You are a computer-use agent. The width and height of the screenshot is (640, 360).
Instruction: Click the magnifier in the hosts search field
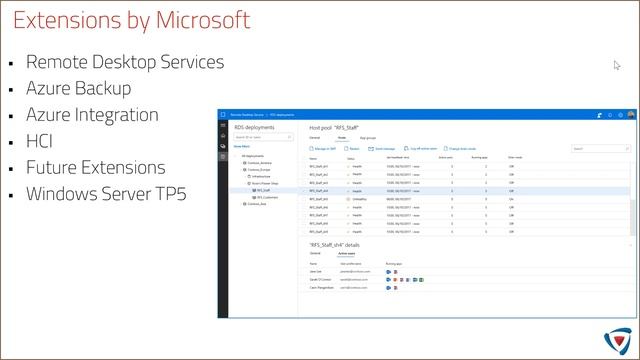tap(627, 149)
